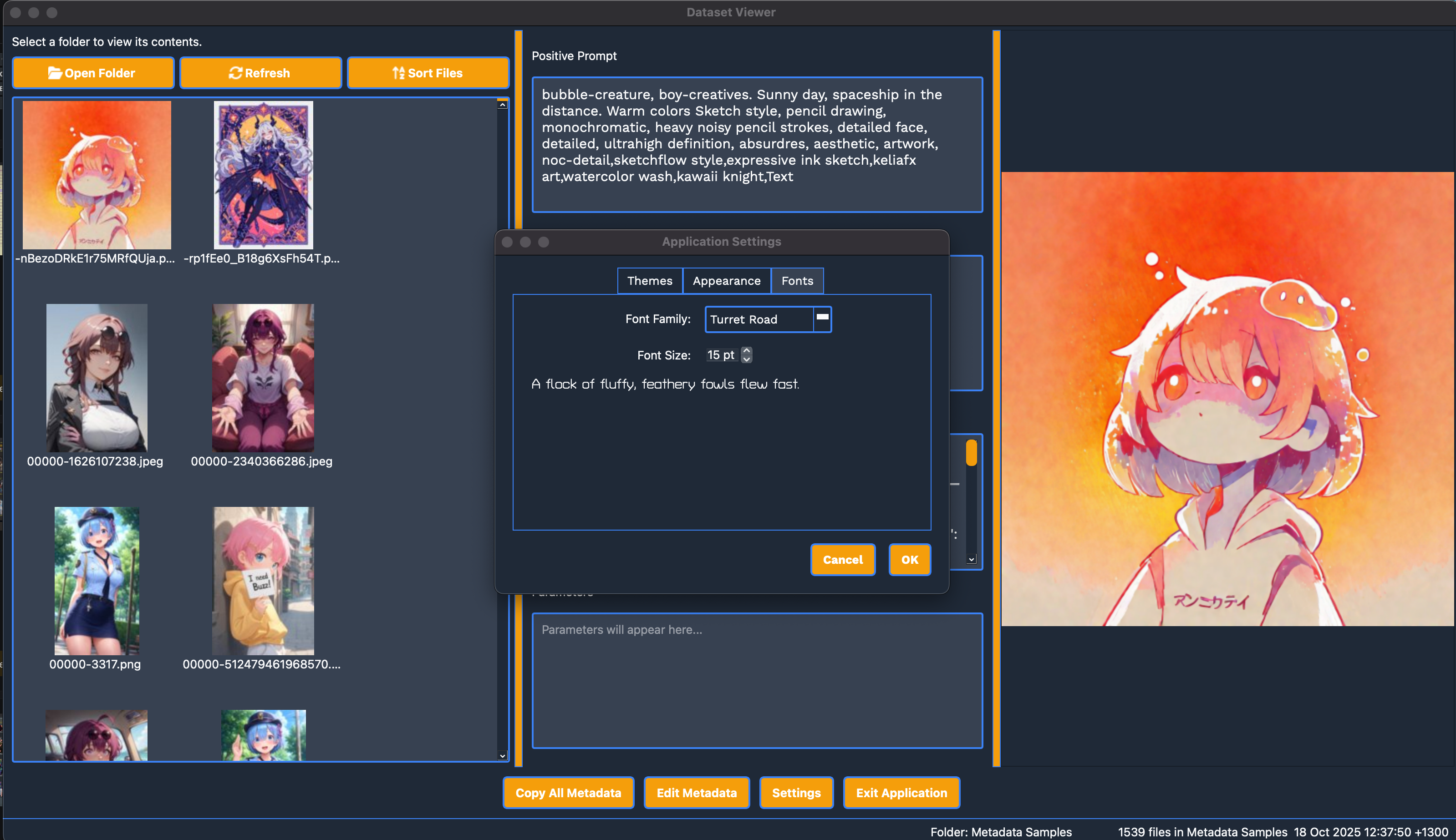The image size is (1456, 840).
Task: Open the Font Family dropdown arrow
Action: pos(822,319)
